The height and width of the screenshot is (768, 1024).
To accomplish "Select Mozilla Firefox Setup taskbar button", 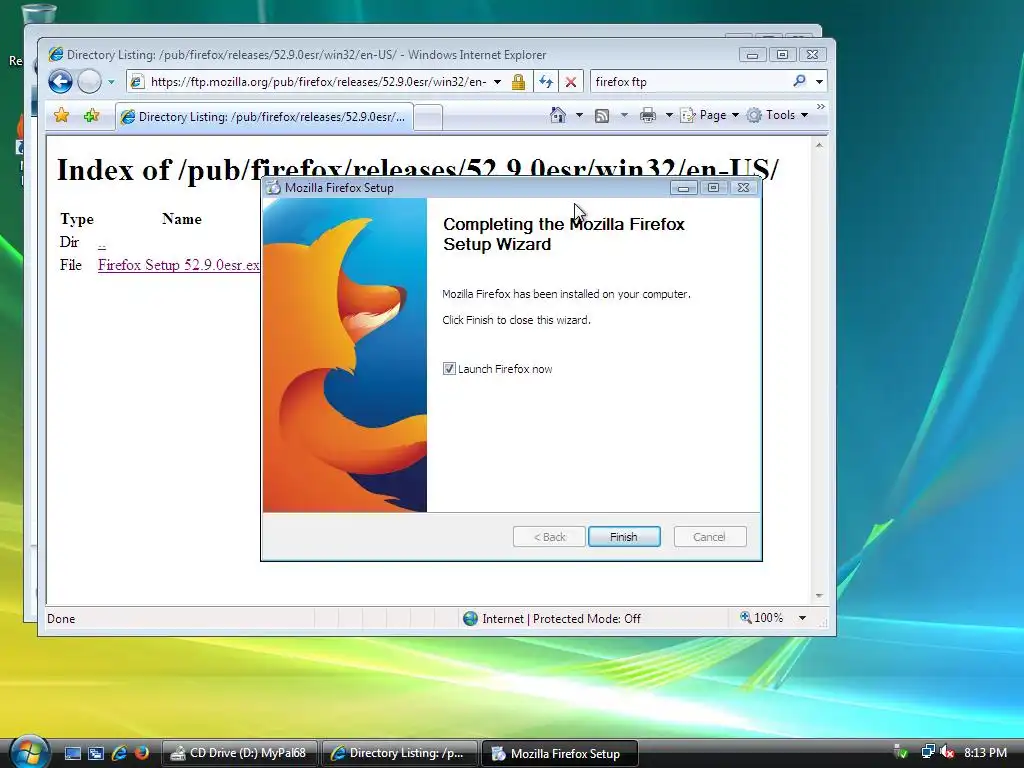I will (x=559, y=754).
